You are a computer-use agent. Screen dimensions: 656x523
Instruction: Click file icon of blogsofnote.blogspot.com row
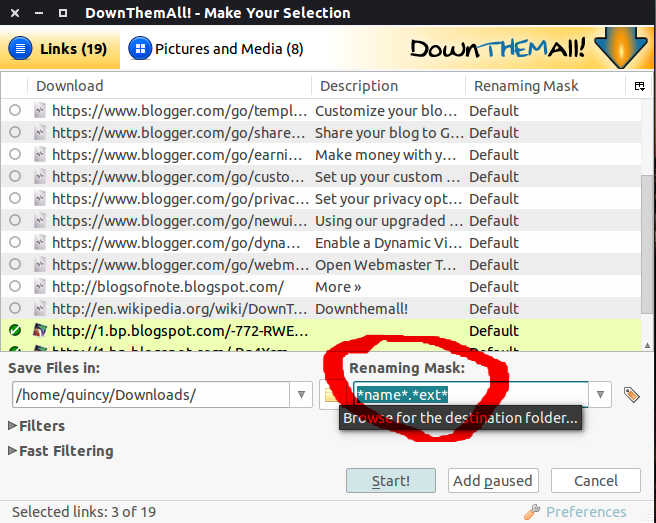[x=40, y=287]
